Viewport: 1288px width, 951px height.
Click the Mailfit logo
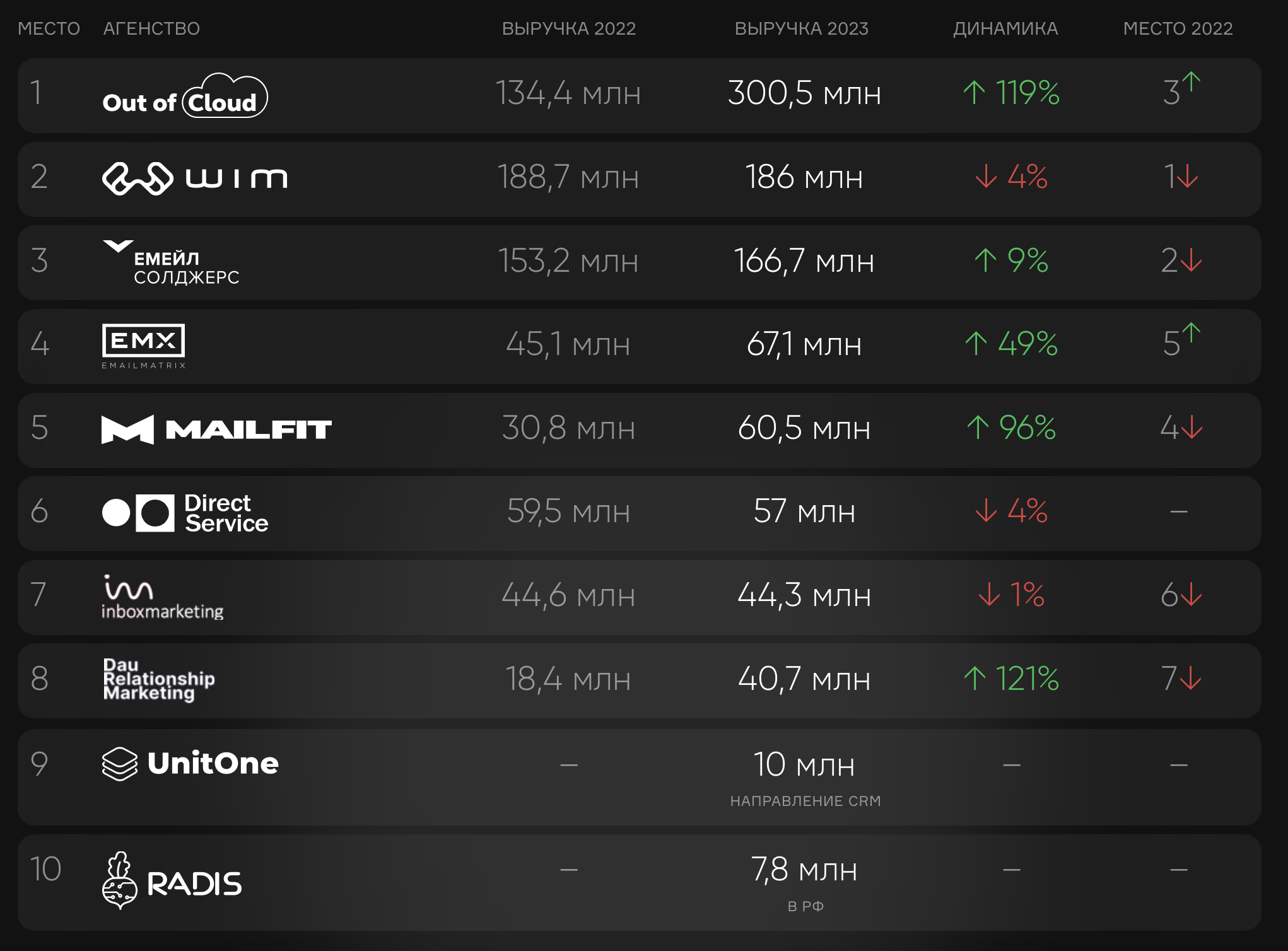(x=216, y=429)
